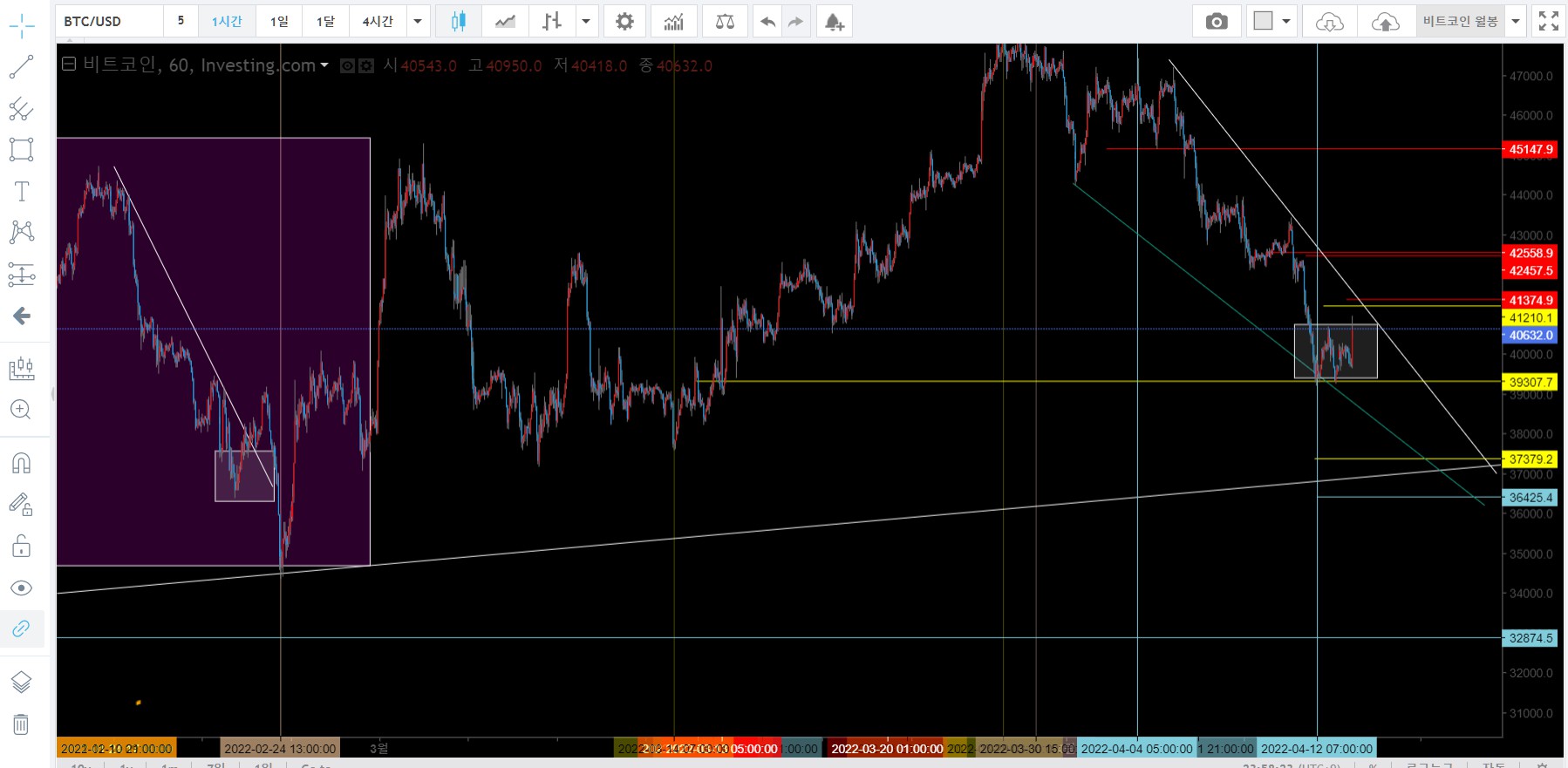
Task: Take a chart snapshot with camera
Action: [x=1216, y=21]
